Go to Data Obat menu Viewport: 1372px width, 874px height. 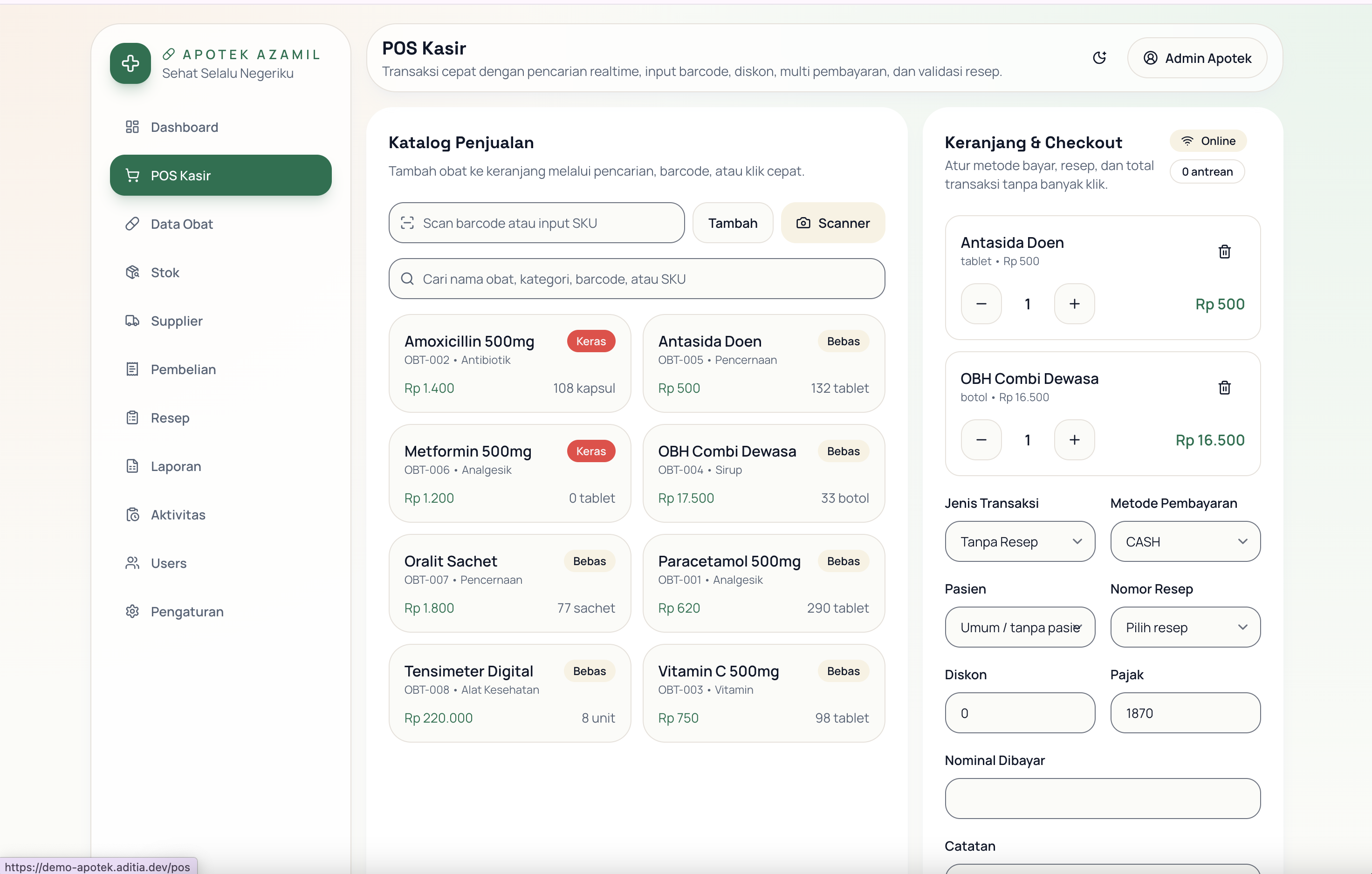[x=182, y=224]
